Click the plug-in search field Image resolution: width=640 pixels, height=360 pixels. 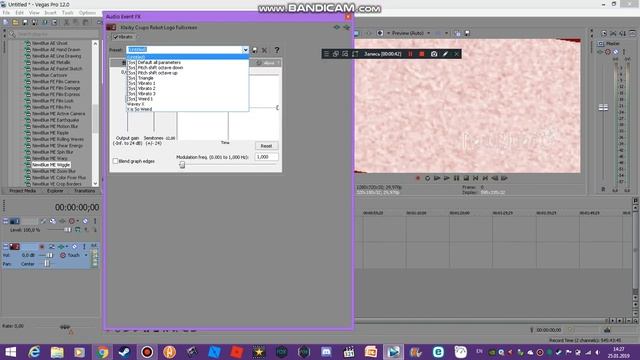click(53, 34)
